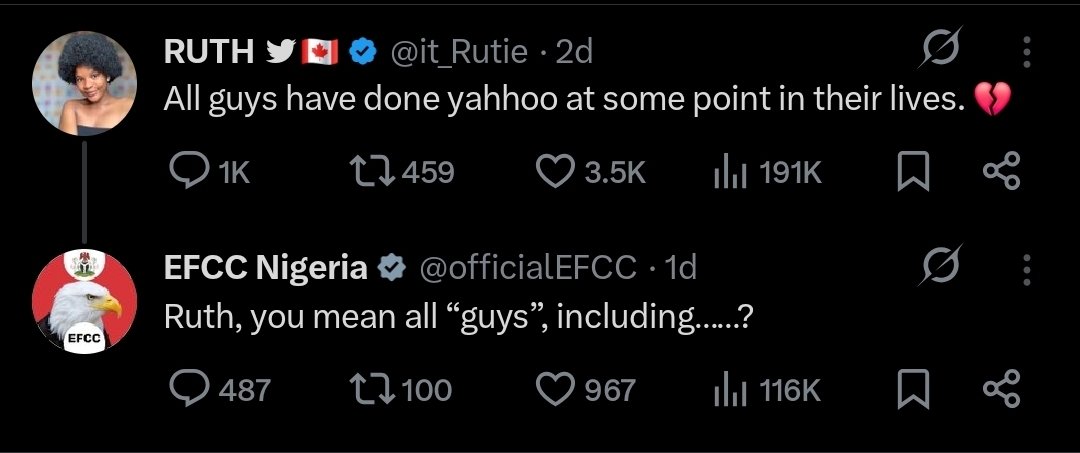This screenshot has width=1080, height=453.
Task: Like EFCC Nigeria's reply with 967 likes
Action: point(585,390)
